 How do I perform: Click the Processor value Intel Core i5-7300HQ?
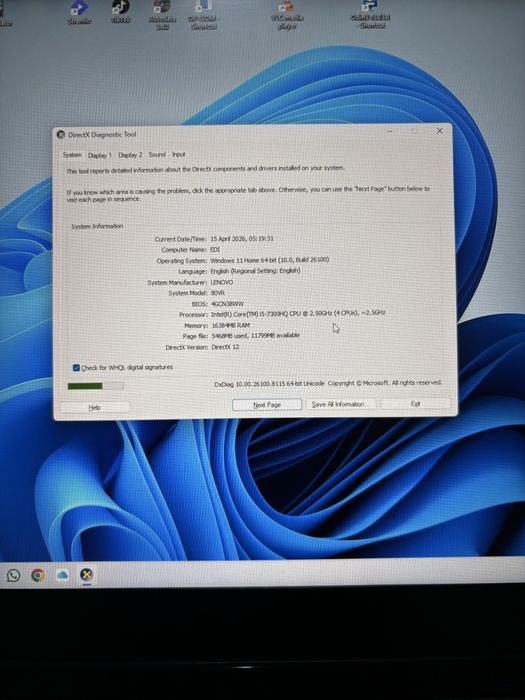tap(298, 313)
